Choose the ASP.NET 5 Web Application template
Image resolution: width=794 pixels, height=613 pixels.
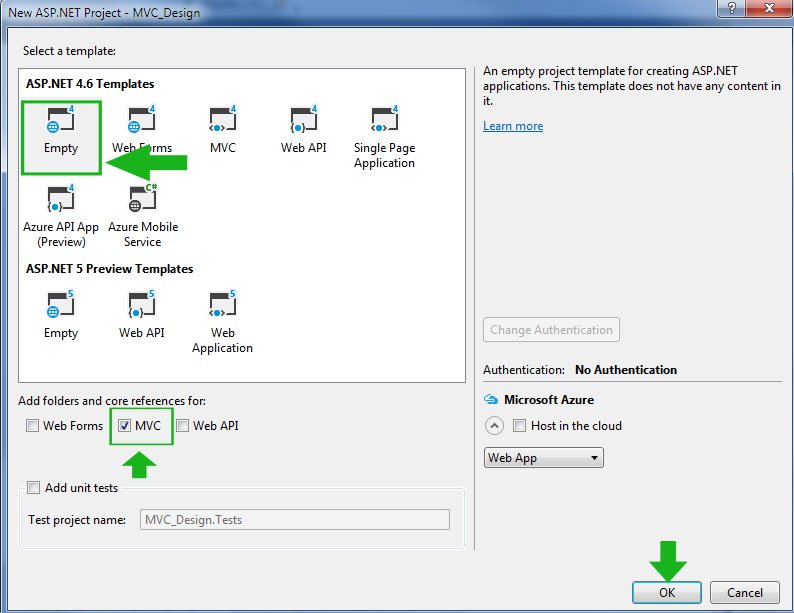point(222,322)
